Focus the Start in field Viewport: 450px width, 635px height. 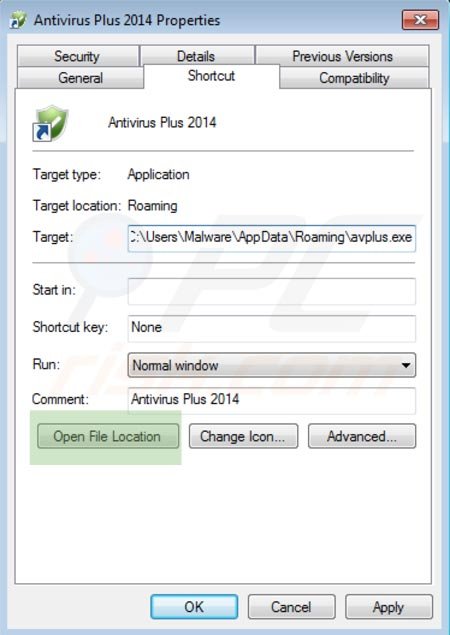[271, 292]
